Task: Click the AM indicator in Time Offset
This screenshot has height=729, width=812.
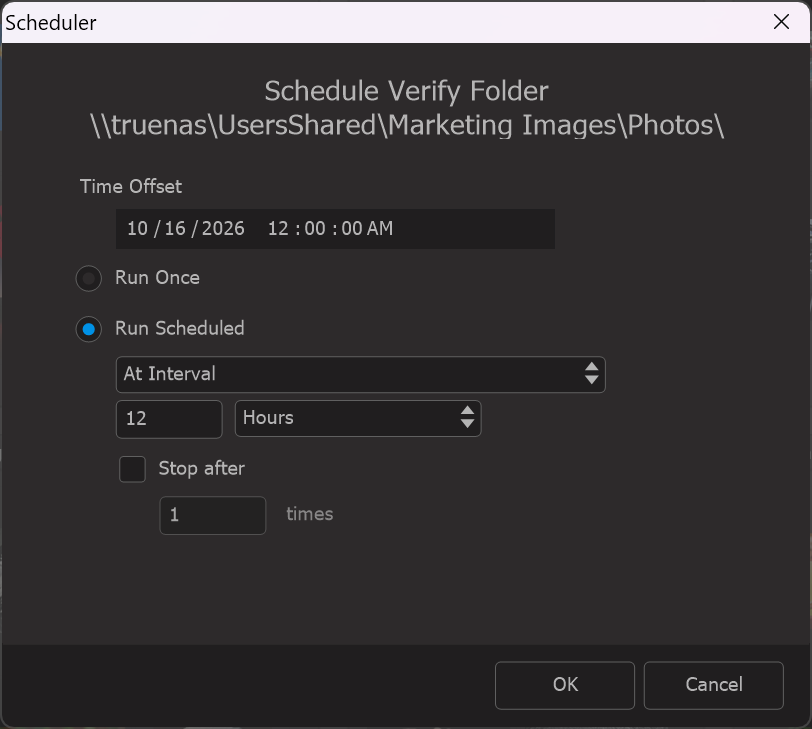Action: (380, 228)
